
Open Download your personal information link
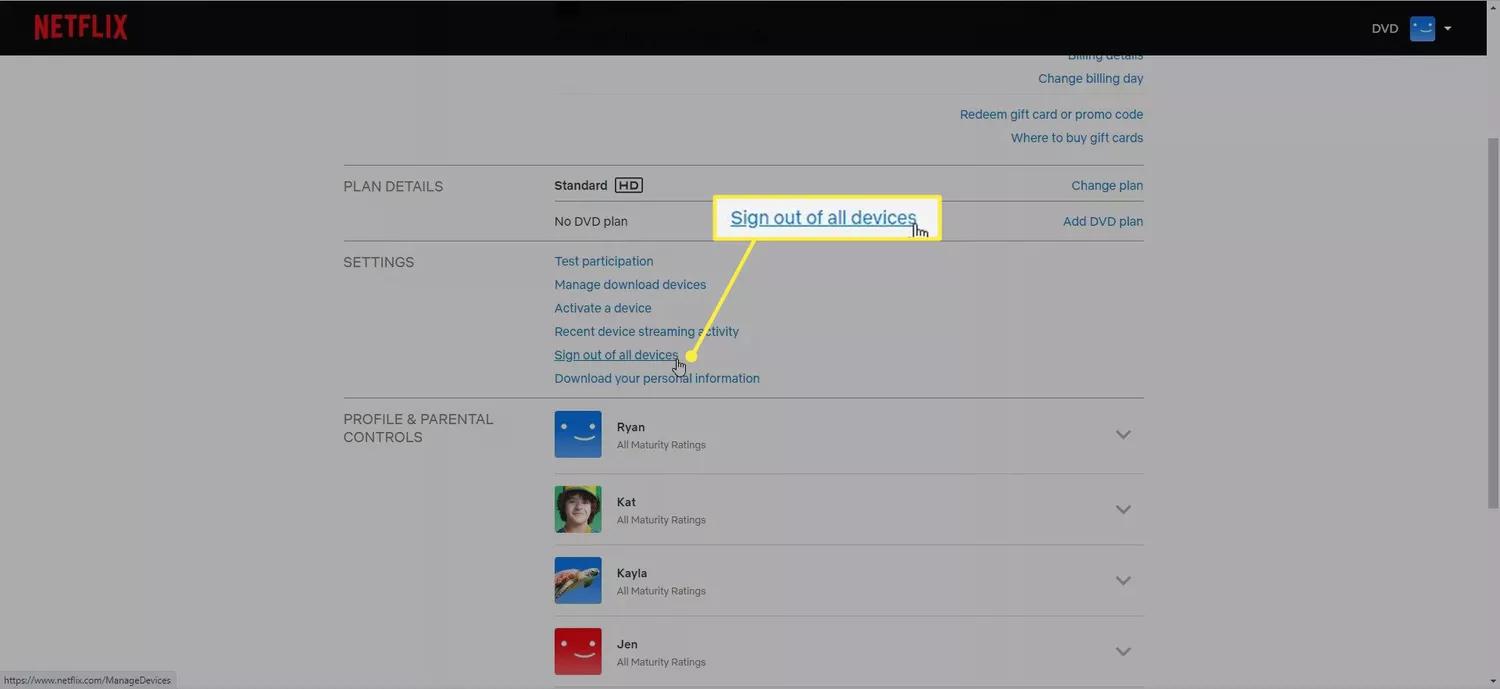pos(657,378)
